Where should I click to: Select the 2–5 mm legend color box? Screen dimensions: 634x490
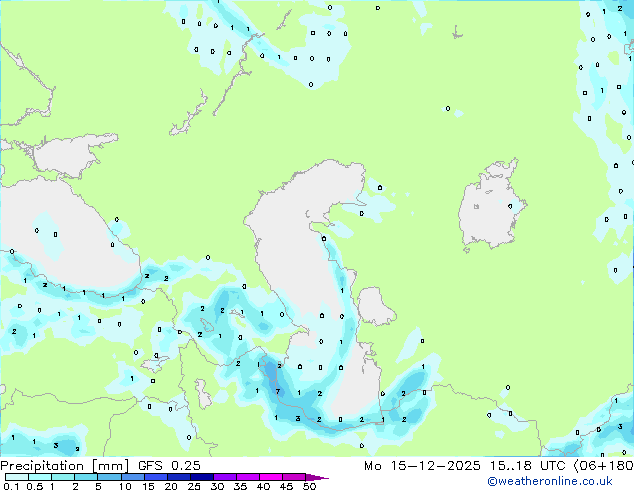click(86, 477)
